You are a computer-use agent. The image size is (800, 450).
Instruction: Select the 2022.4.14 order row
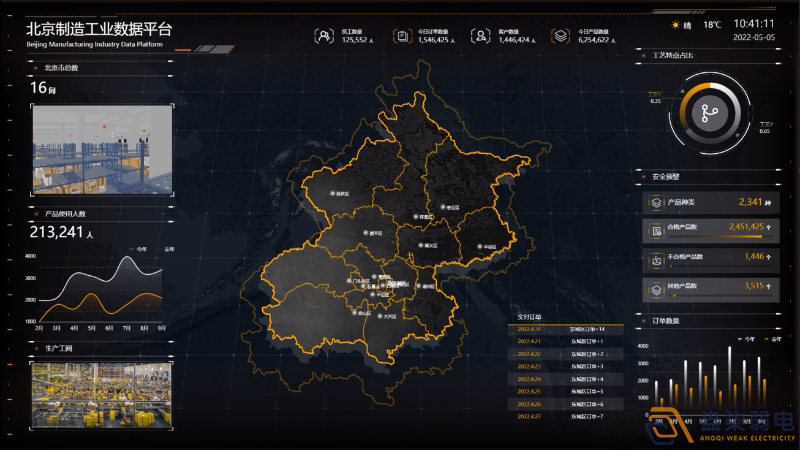563,329
